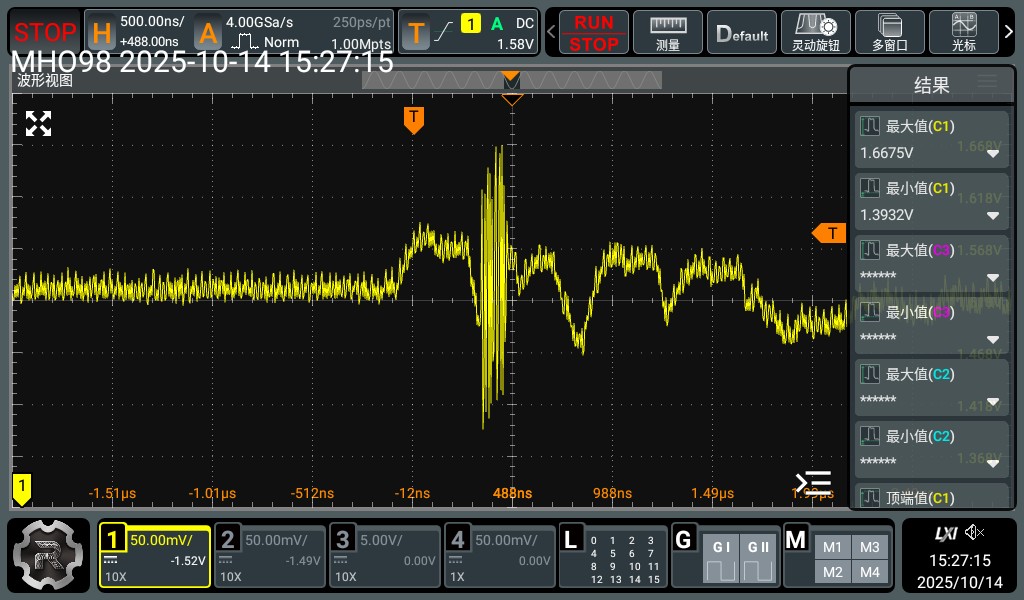Screen dimensions: 1024x600
Task: Expand the C1 最小值 1.3932V result dropdown
Action: (993, 216)
